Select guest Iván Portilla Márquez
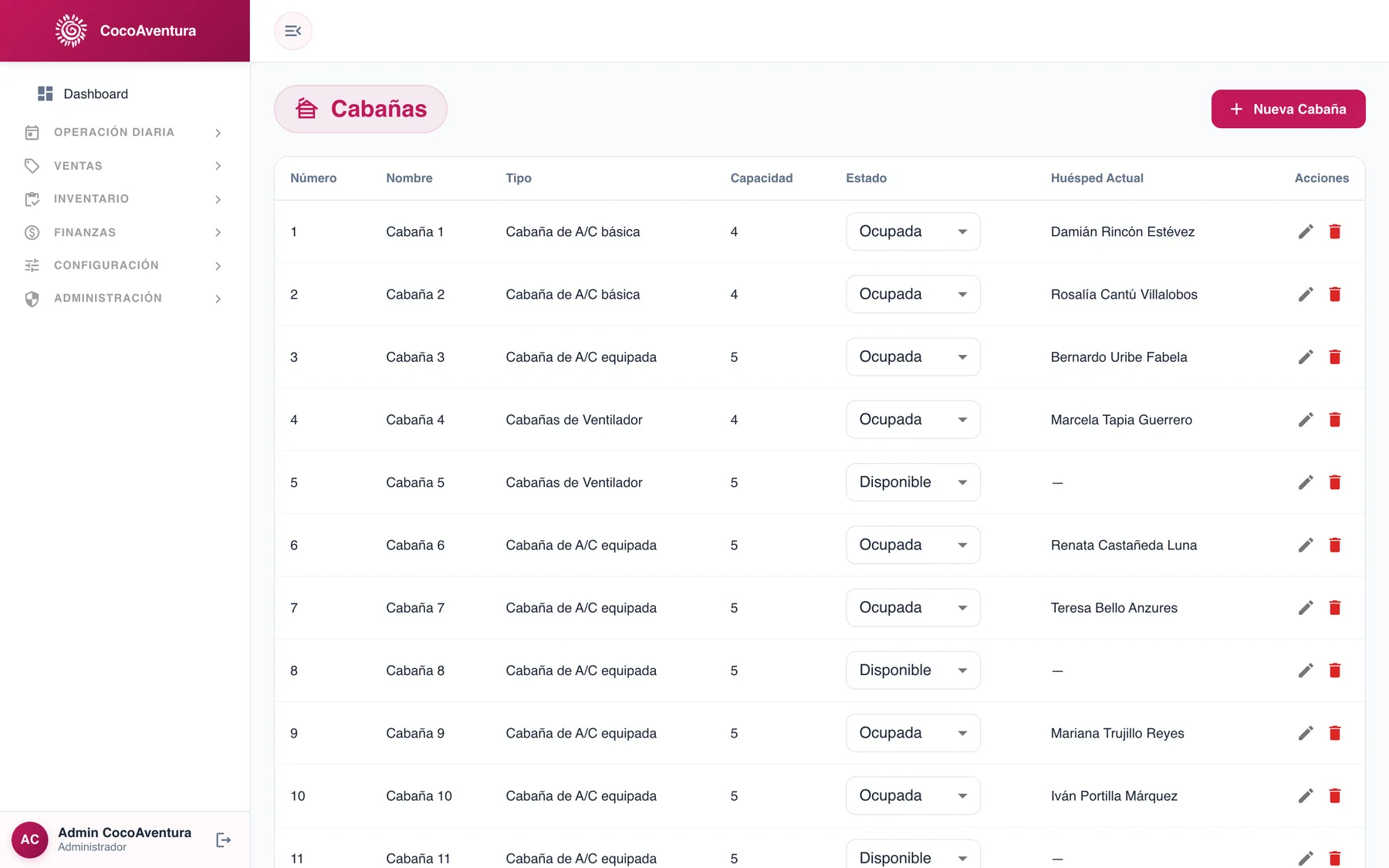Image resolution: width=1389 pixels, height=868 pixels. (x=1114, y=795)
